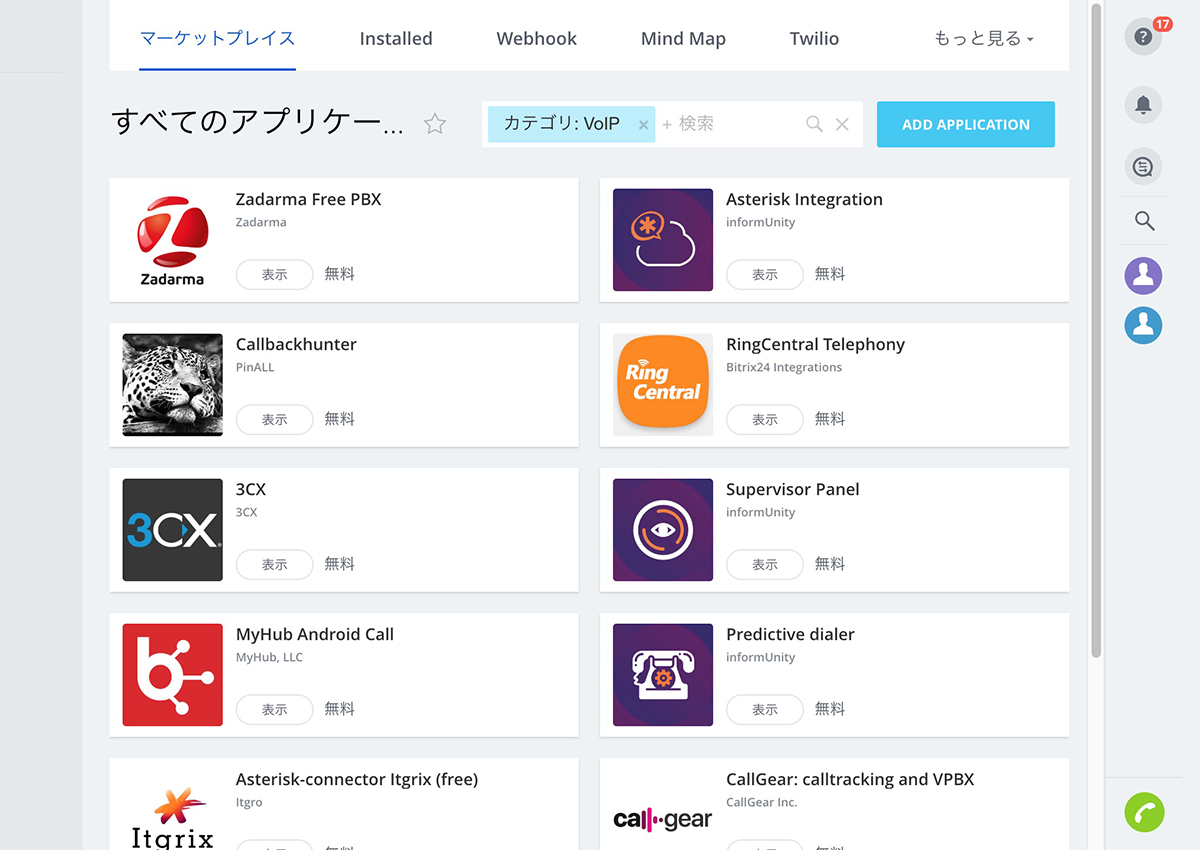Add page to favorites with star icon

point(435,124)
